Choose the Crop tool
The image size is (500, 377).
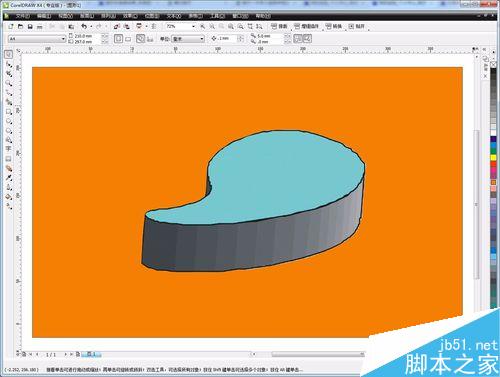click(9, 73)
